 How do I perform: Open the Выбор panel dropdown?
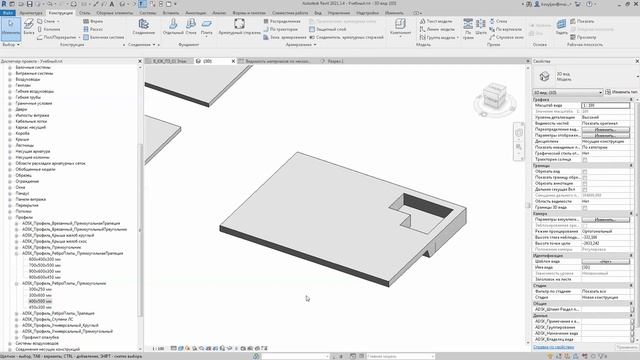[11, 44]
